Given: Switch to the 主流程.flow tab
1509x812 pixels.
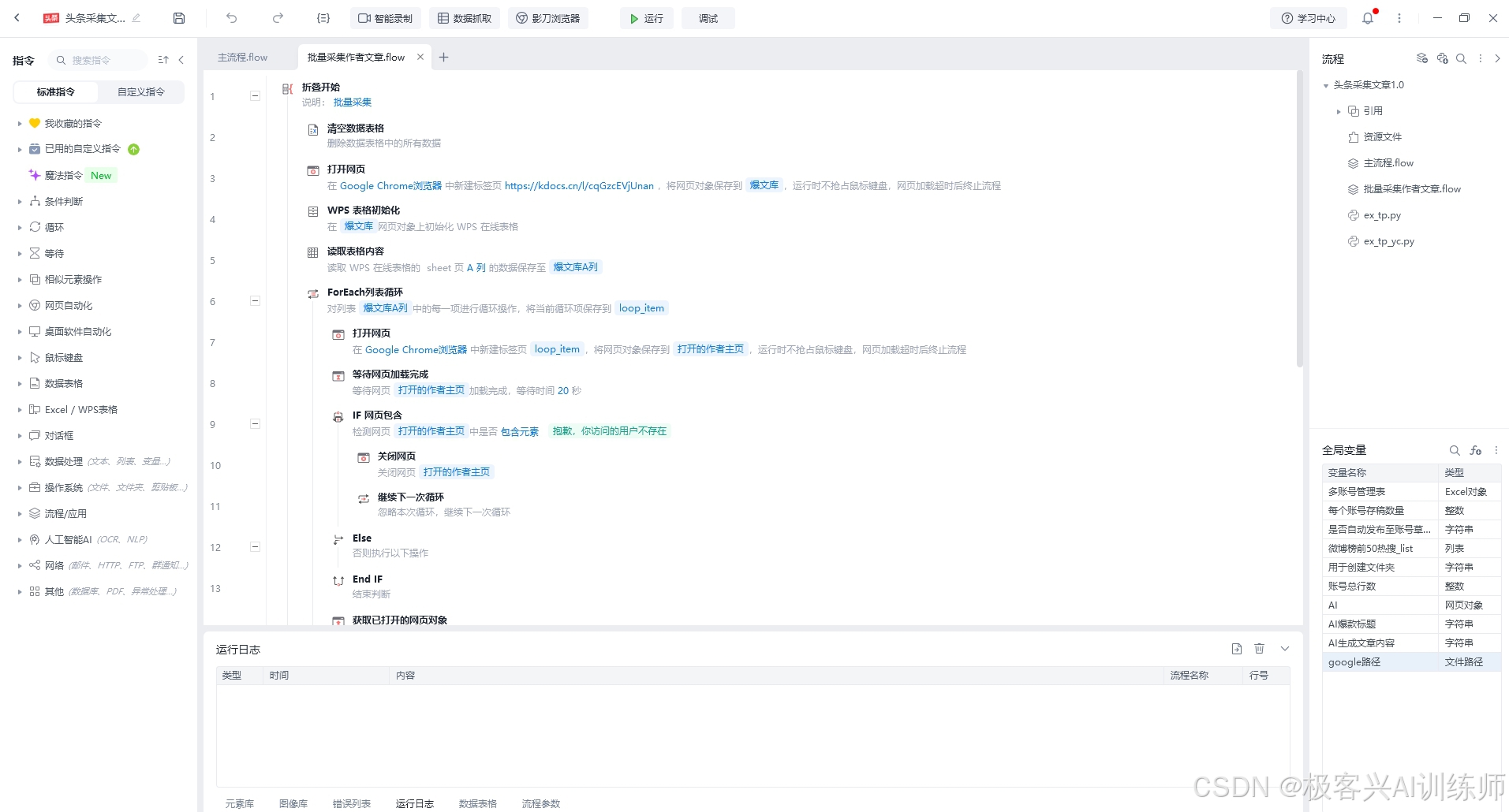Looking at the screenshot, I should pos(242,56).
